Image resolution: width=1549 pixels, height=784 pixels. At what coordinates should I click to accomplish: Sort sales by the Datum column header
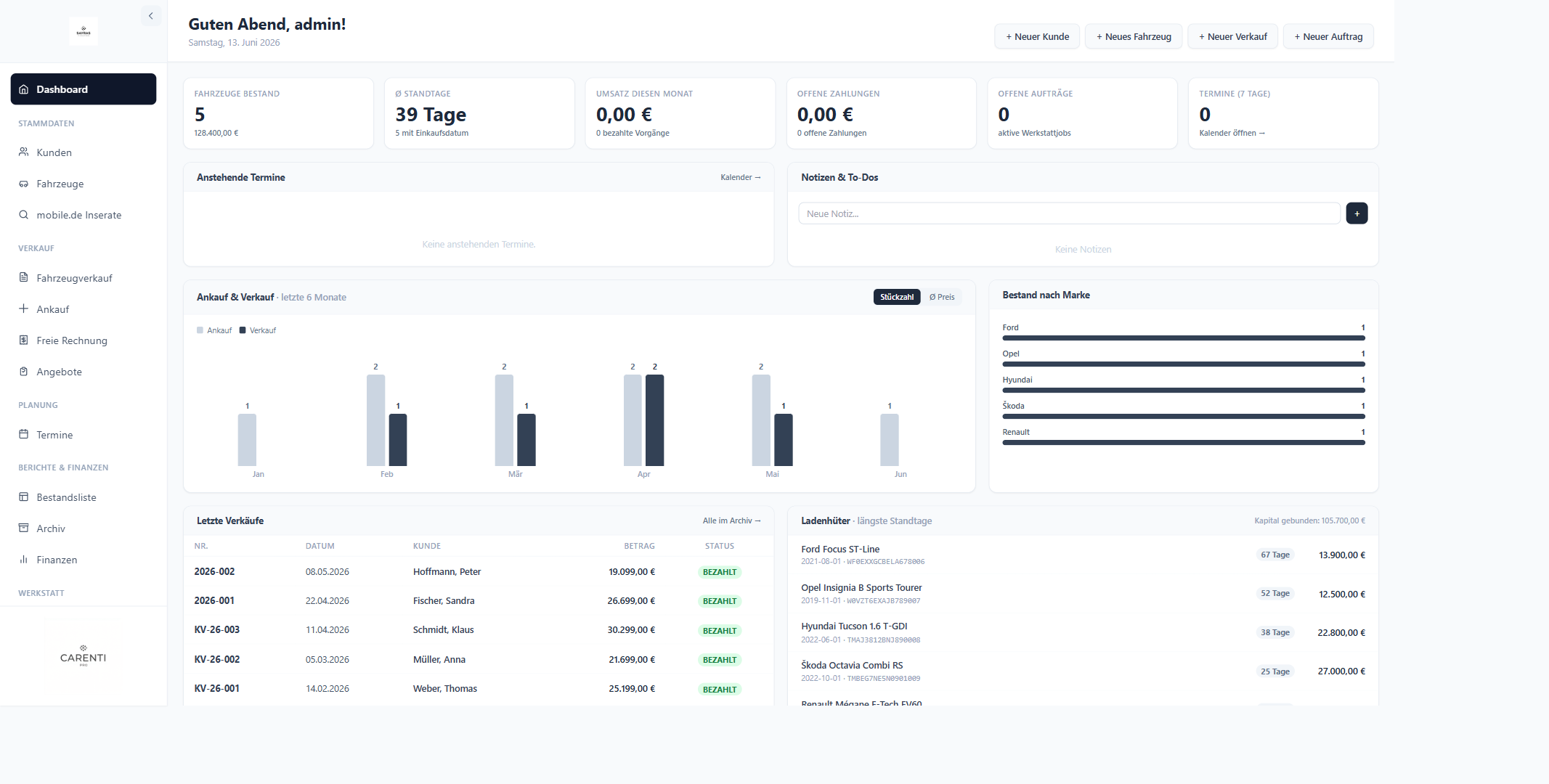tap(320, 546)
